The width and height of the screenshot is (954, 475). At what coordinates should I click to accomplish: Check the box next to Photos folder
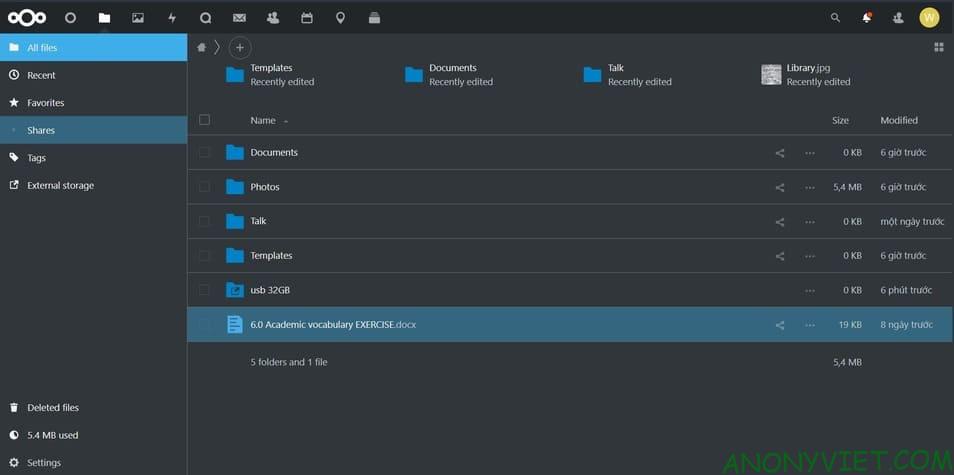pos(205,187)
